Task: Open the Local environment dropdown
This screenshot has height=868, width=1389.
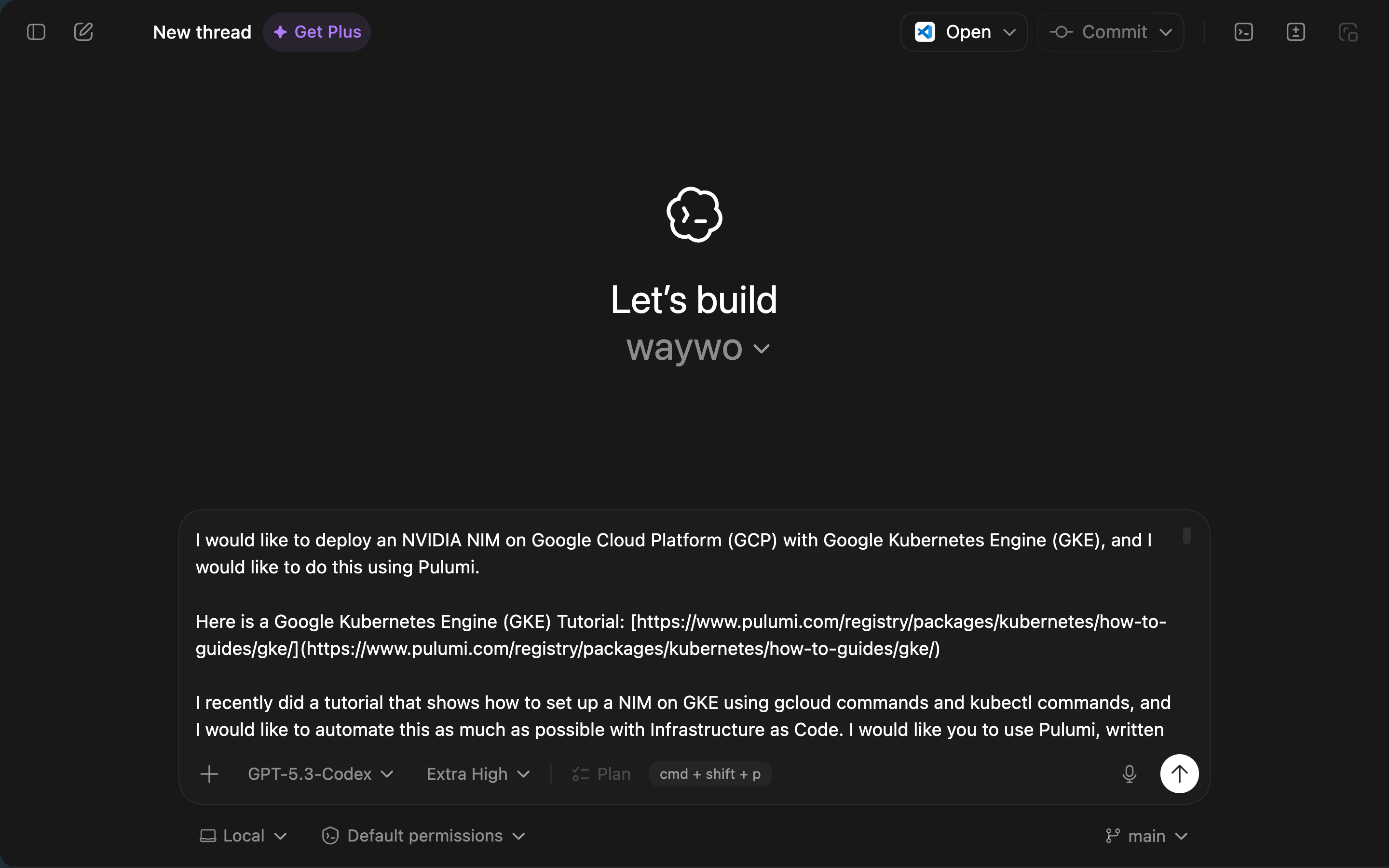Action: point(243,836)
